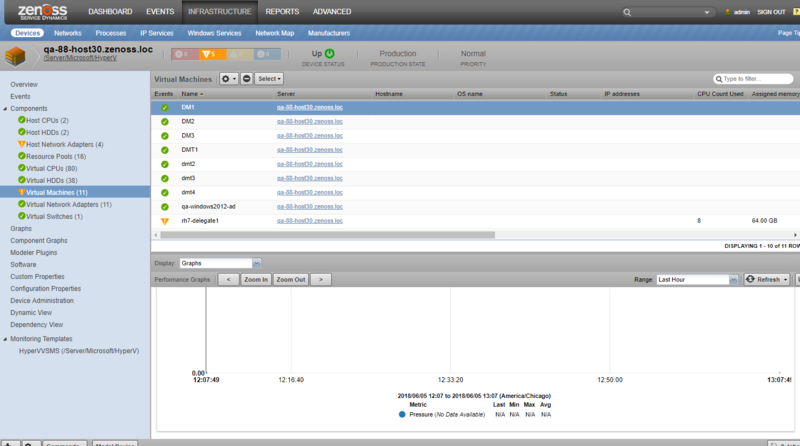
Task: Open Modeler Plugins in the sidebar
Action: pyautogui.click(x=34, y=253)
